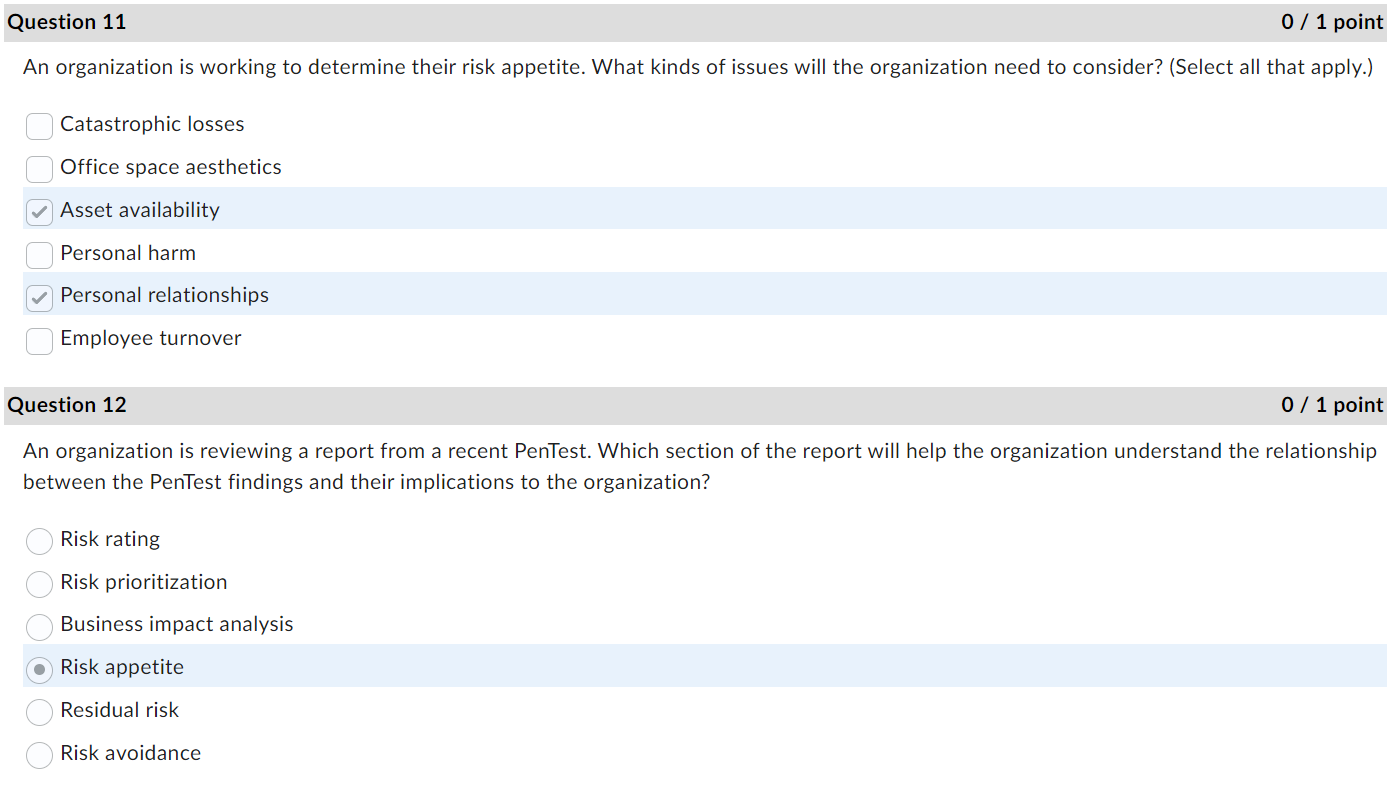This screenshot has width=1392, height=800.
Task: Uncheck the Personal relationships option
Action: click(x=39, y=297)
